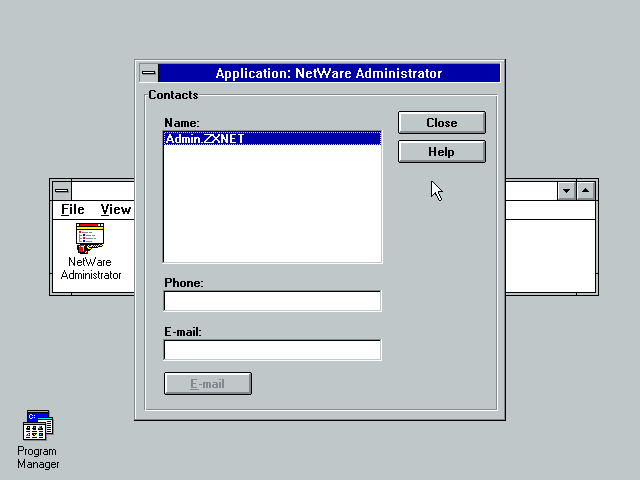Open the Contacts dialog control-menu box
The width and height of the screenshot is (640, 480).
(149, 73)
